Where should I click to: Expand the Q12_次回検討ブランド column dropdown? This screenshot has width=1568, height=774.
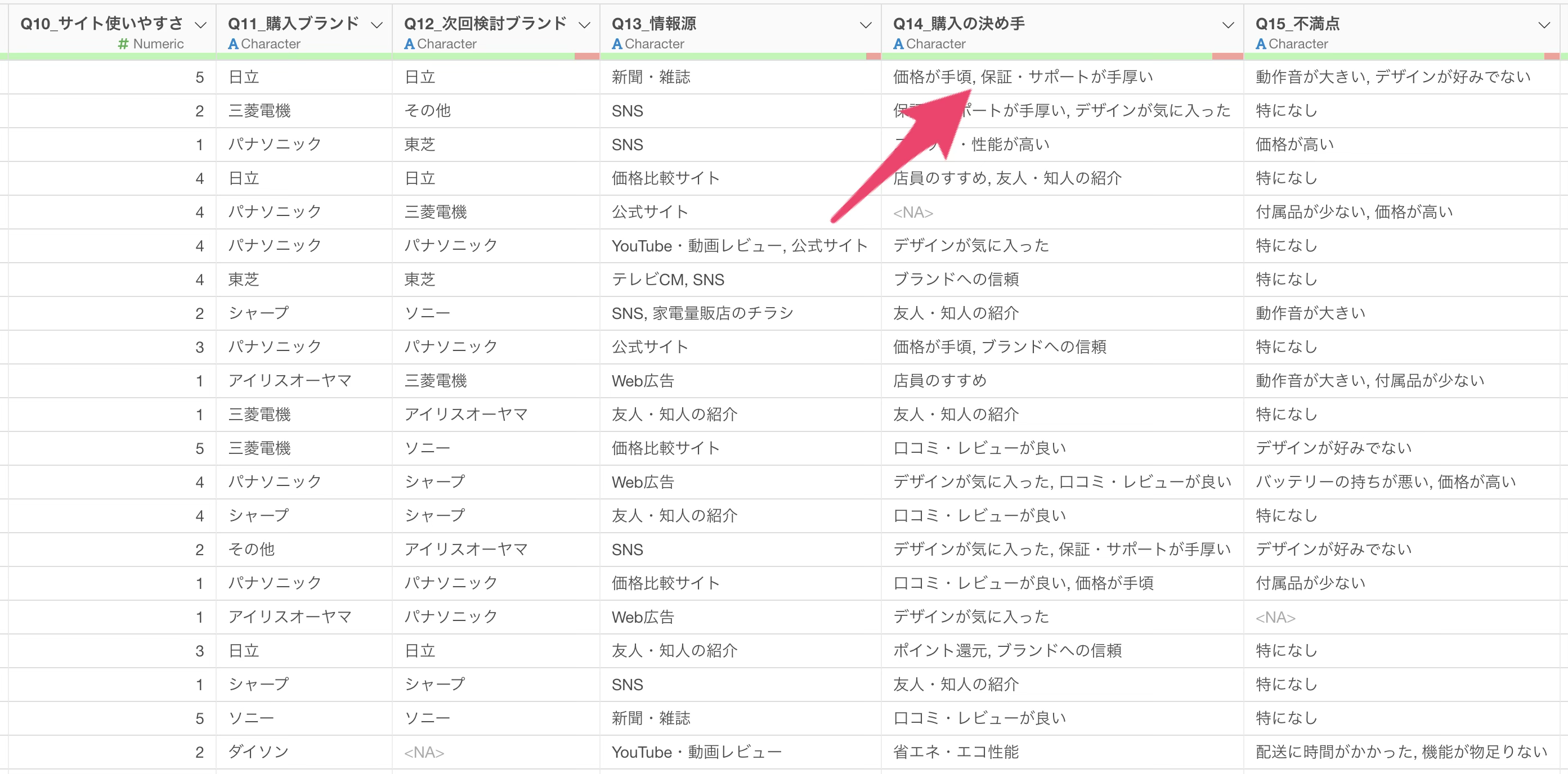tap(584, 25)
